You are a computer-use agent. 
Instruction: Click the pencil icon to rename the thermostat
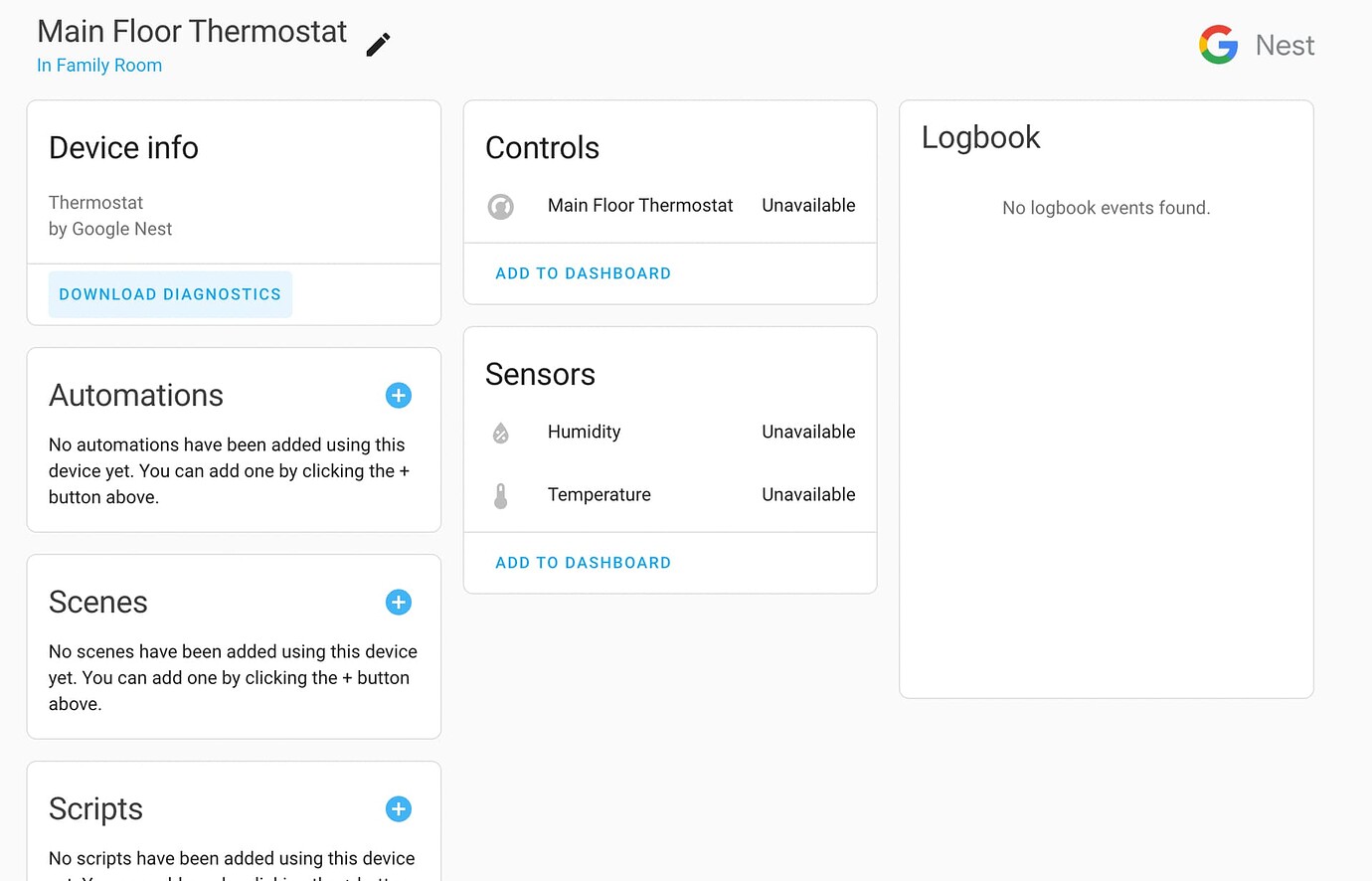pyautogui.click(x=378, y=44)
